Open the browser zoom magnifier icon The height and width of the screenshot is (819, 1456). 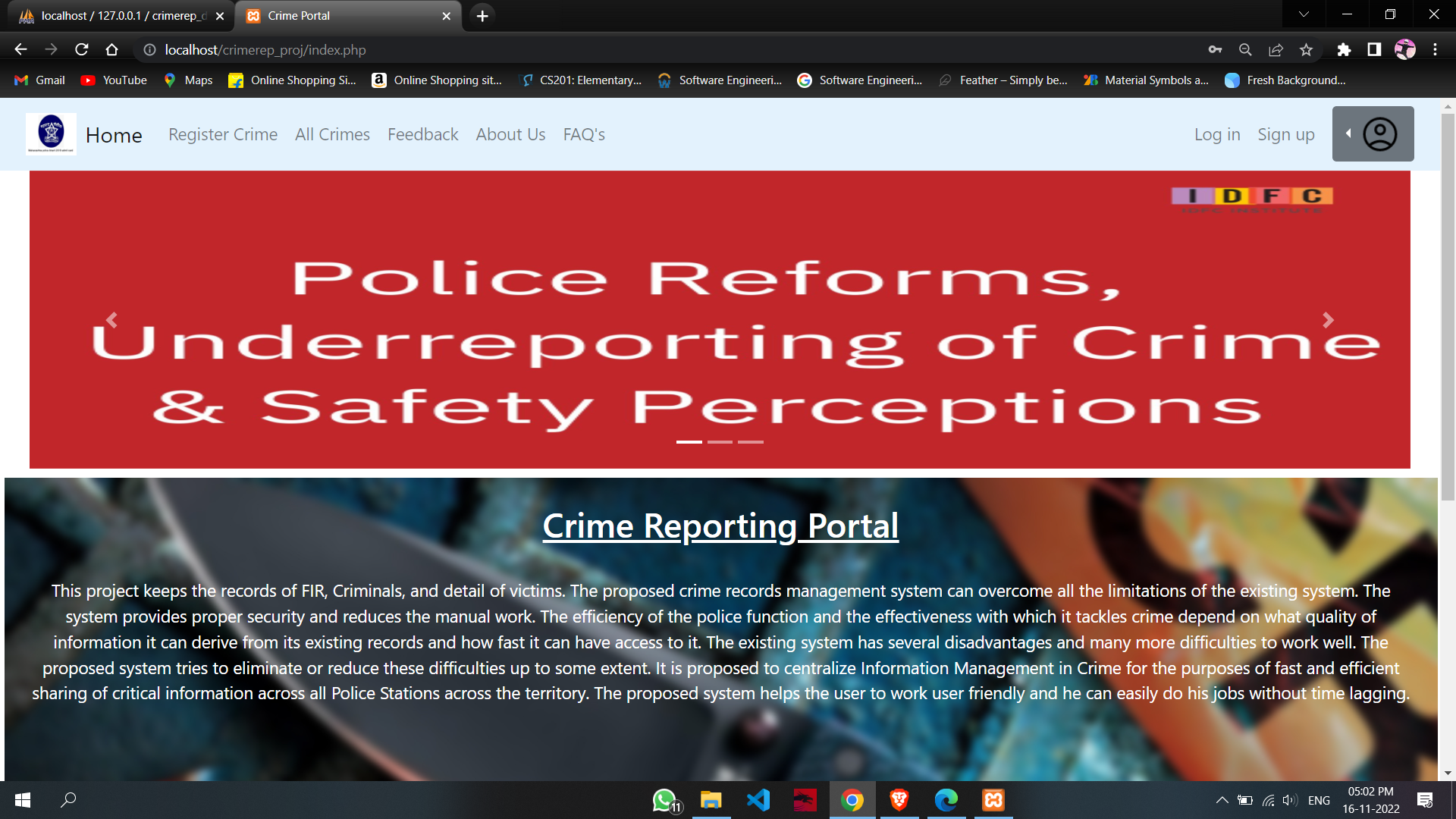coord(1245,50)
